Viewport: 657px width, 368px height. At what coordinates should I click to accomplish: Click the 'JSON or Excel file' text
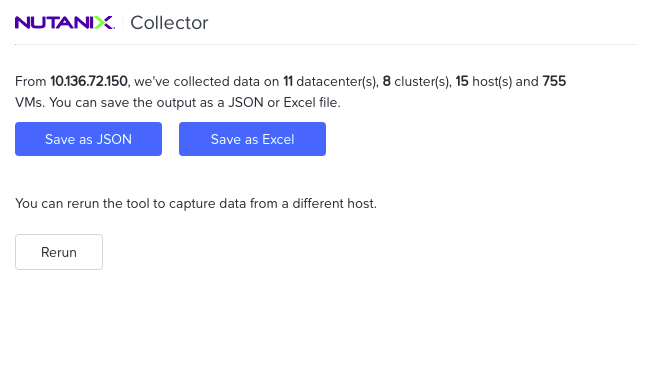click(284, 102)
